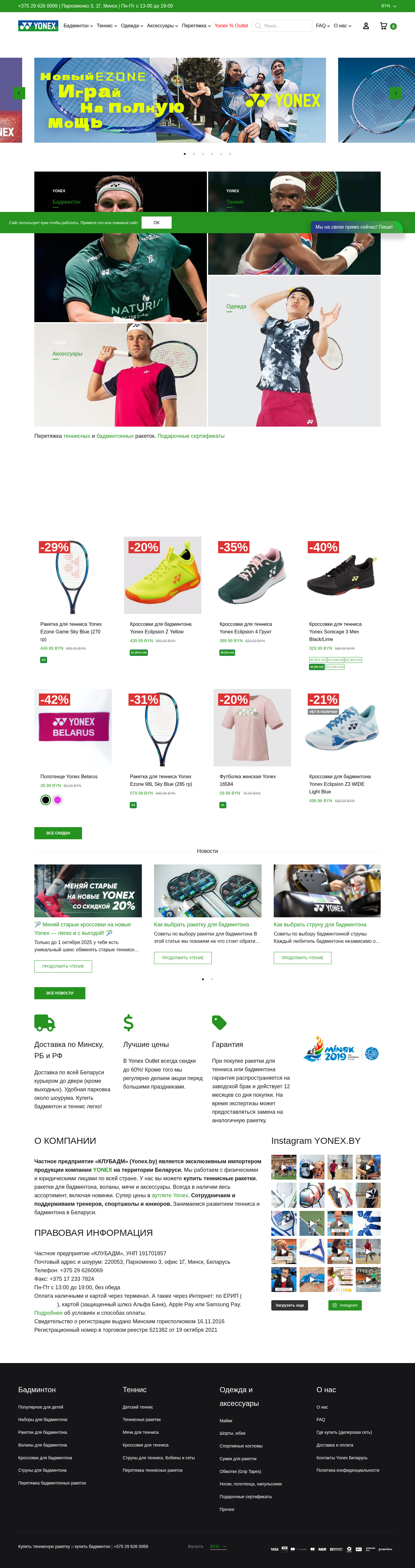
Task: Go to previous slide with left arrow
Action: pyautogui.click(x=19, y=93)
